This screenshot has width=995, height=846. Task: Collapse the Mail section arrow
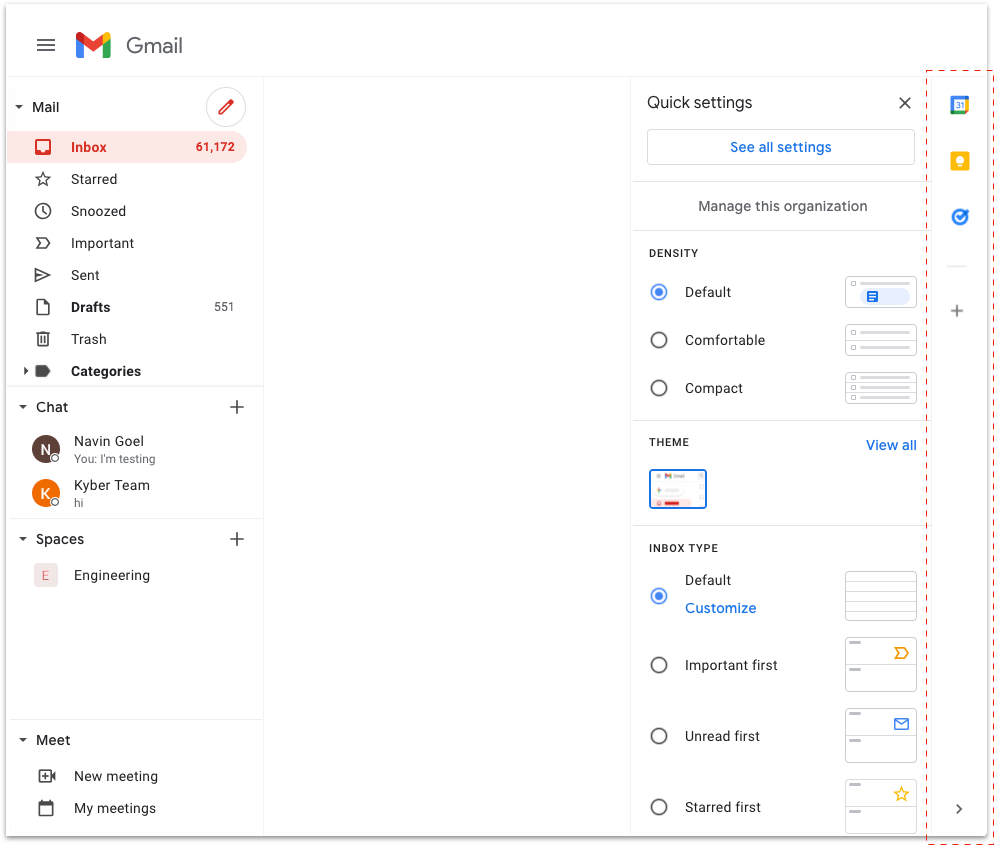pos(19,107)
